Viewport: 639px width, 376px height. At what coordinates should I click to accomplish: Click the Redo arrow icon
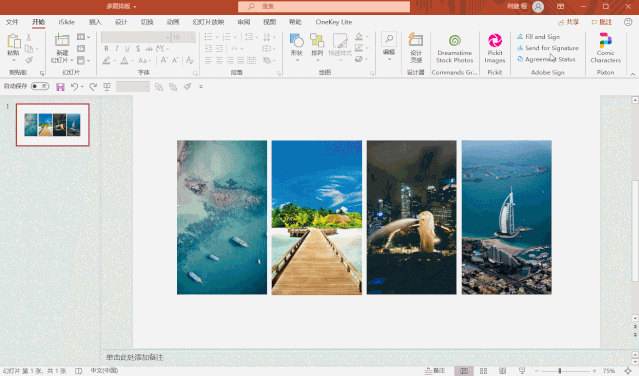pos(93,87)
